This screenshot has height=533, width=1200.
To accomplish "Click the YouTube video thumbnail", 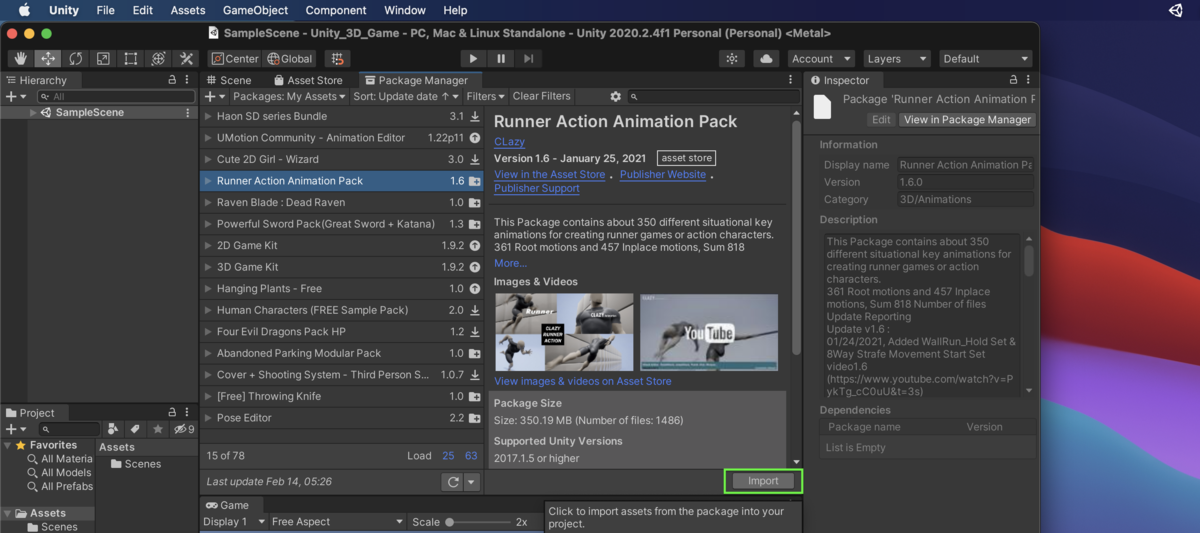I will tap(709, 332).
